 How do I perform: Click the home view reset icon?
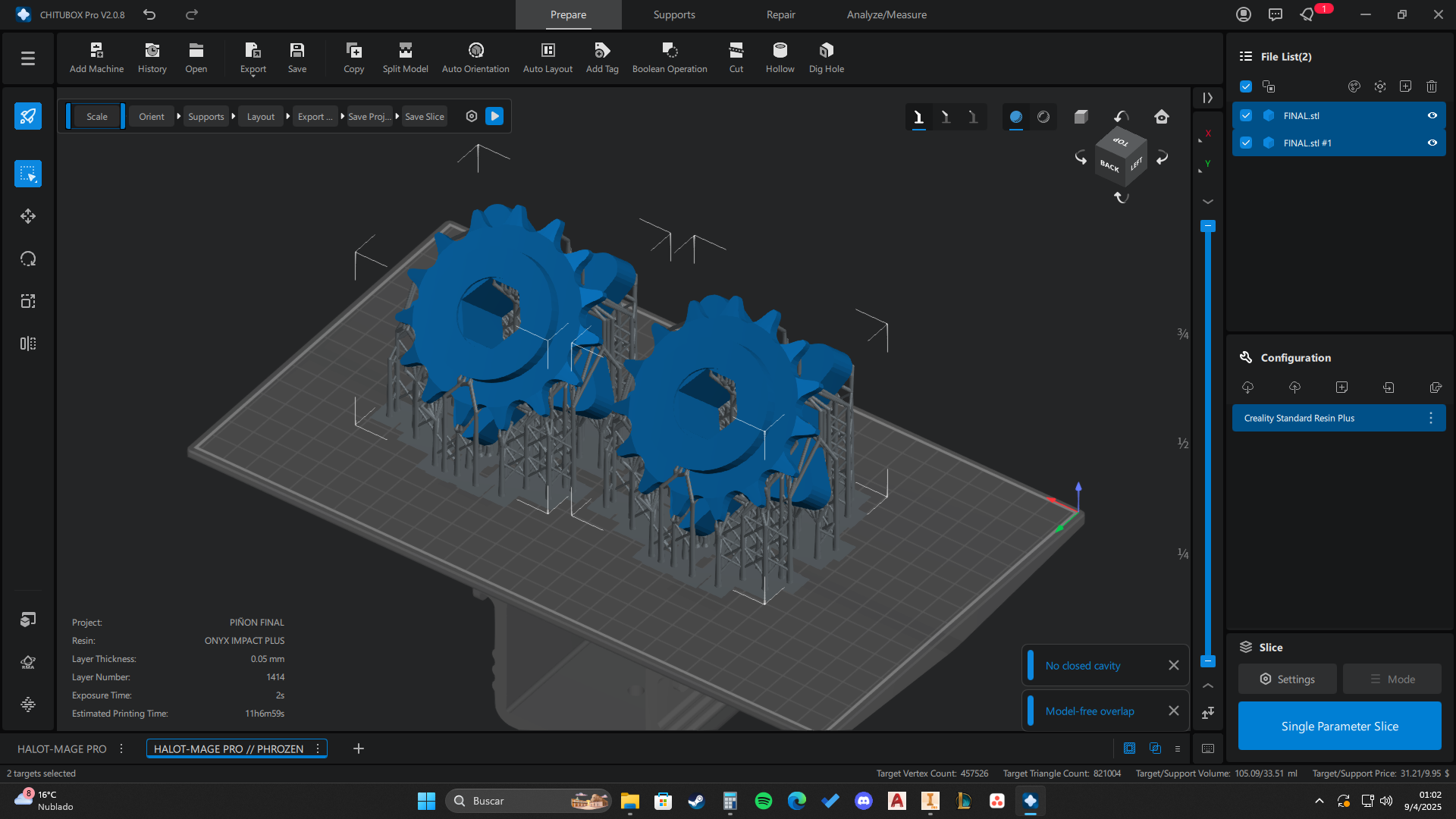click(1161, 117)
